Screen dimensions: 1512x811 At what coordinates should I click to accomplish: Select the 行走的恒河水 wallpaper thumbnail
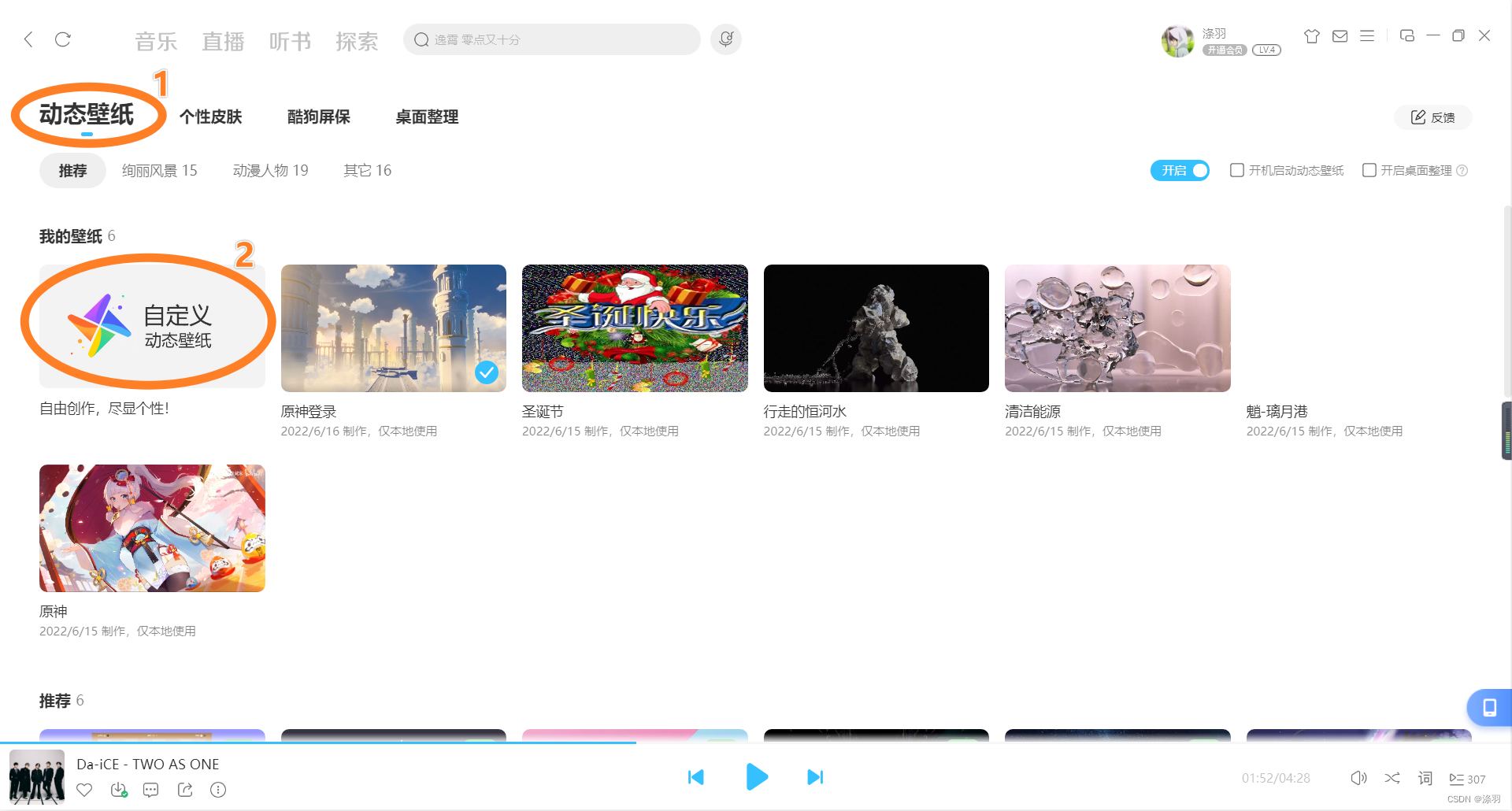(876, 328)
